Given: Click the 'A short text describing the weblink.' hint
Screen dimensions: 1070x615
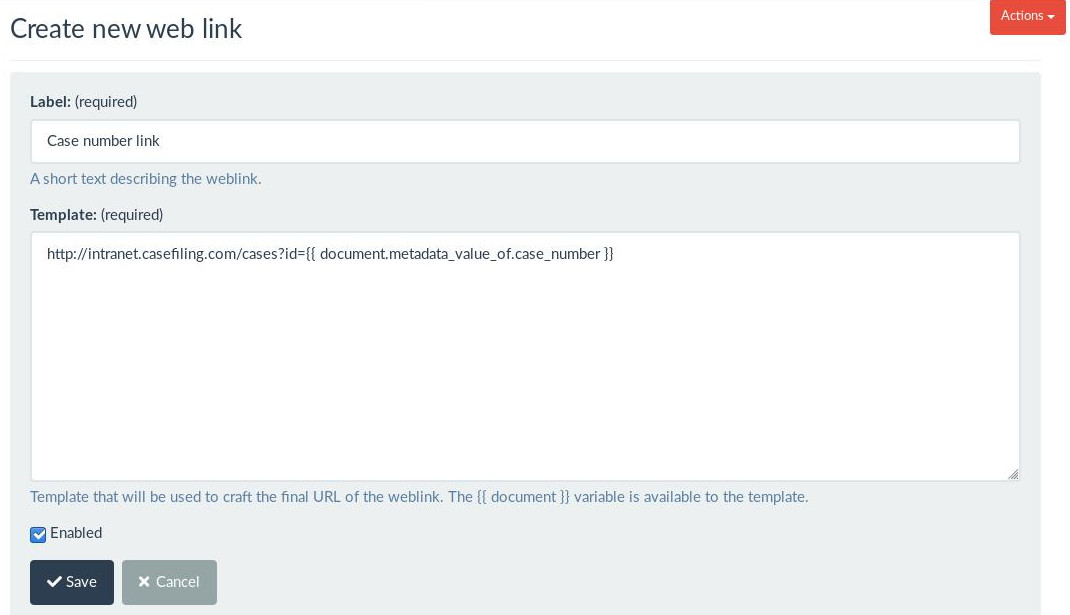Looking at the screenshot, I should pyautogui.click(x=145, y=179).
